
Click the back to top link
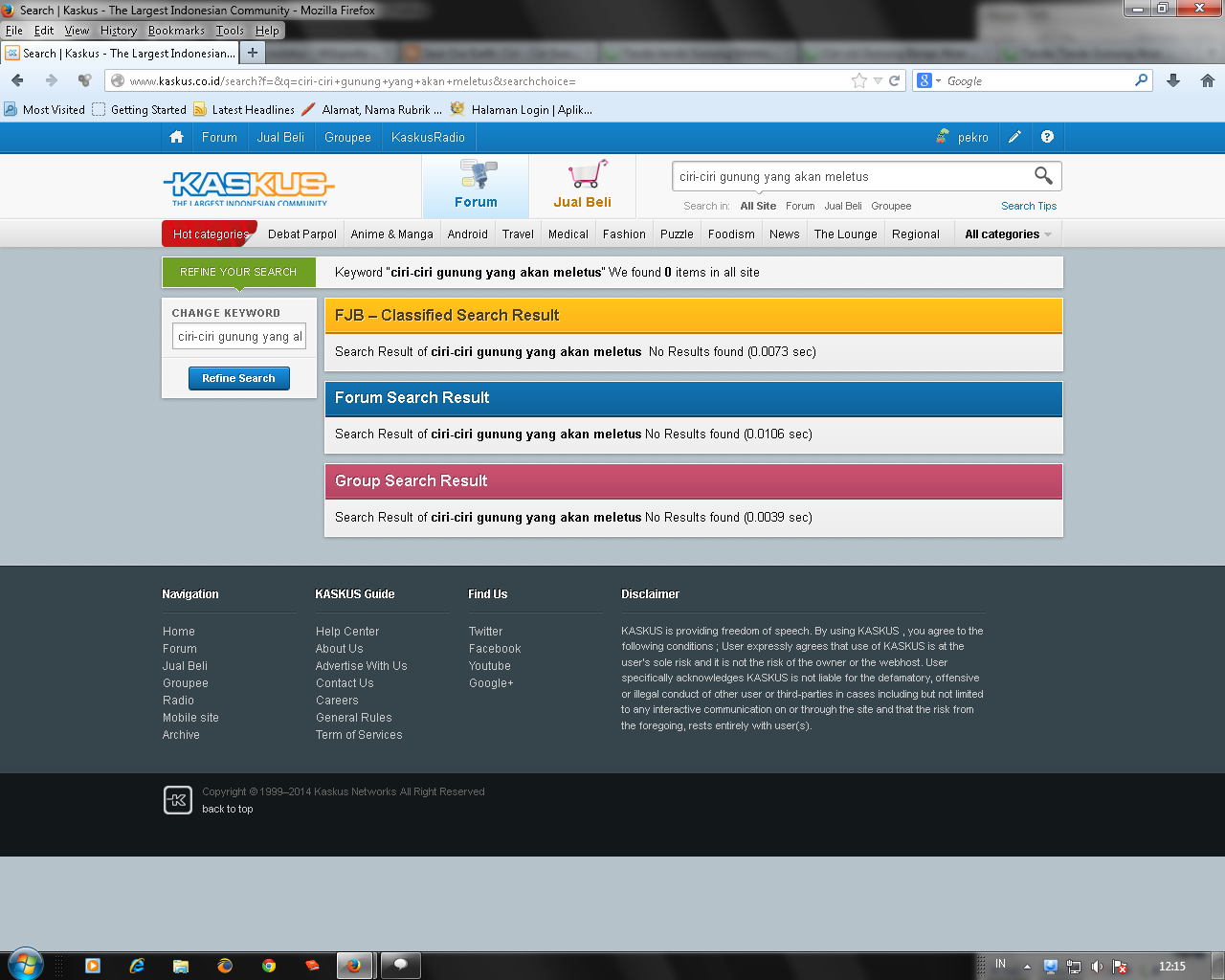228,809
